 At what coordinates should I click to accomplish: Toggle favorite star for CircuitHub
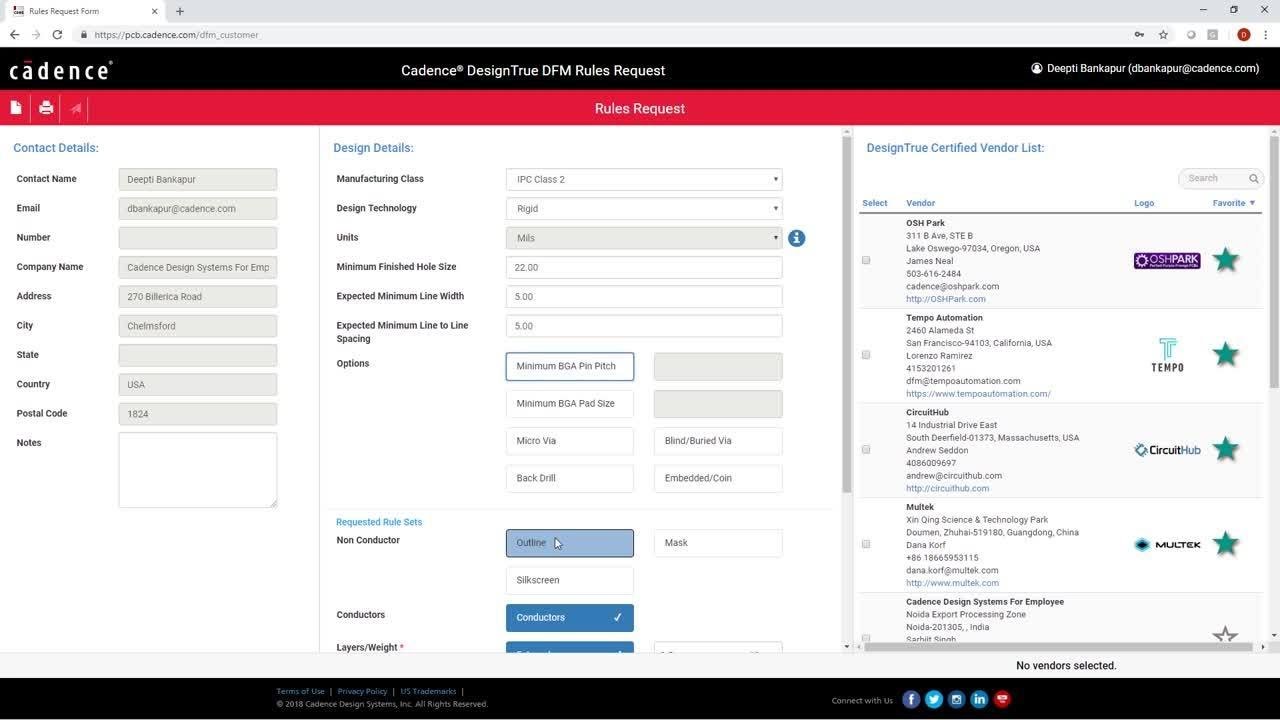[x=1225, y=449]
